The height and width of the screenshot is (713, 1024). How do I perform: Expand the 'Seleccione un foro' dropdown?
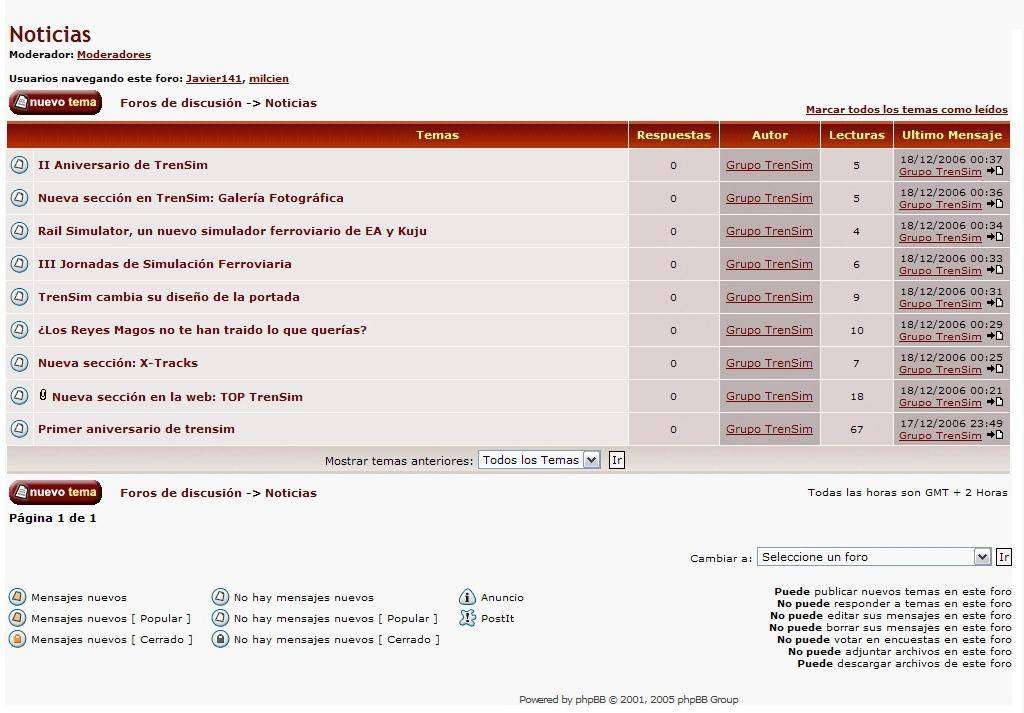(x=873, y=557)
